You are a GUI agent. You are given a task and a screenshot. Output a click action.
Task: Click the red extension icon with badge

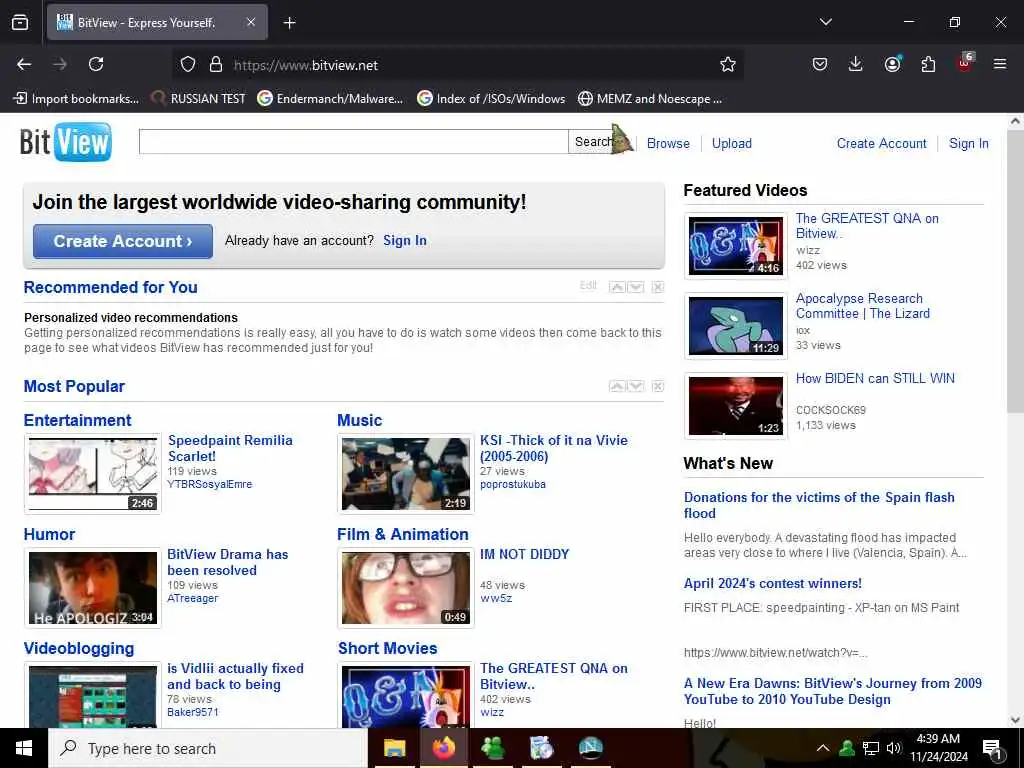[965, 63]
